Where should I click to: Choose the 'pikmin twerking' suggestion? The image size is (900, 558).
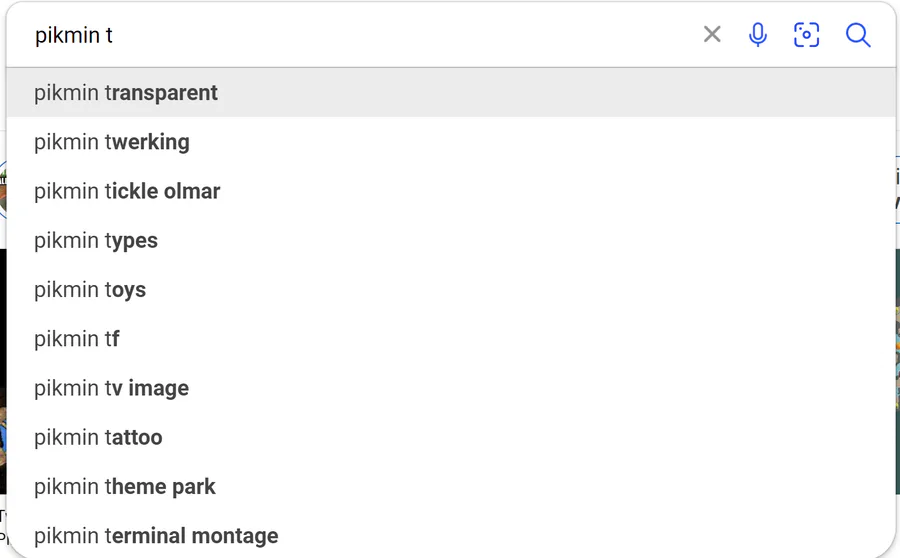click(112, 142)
